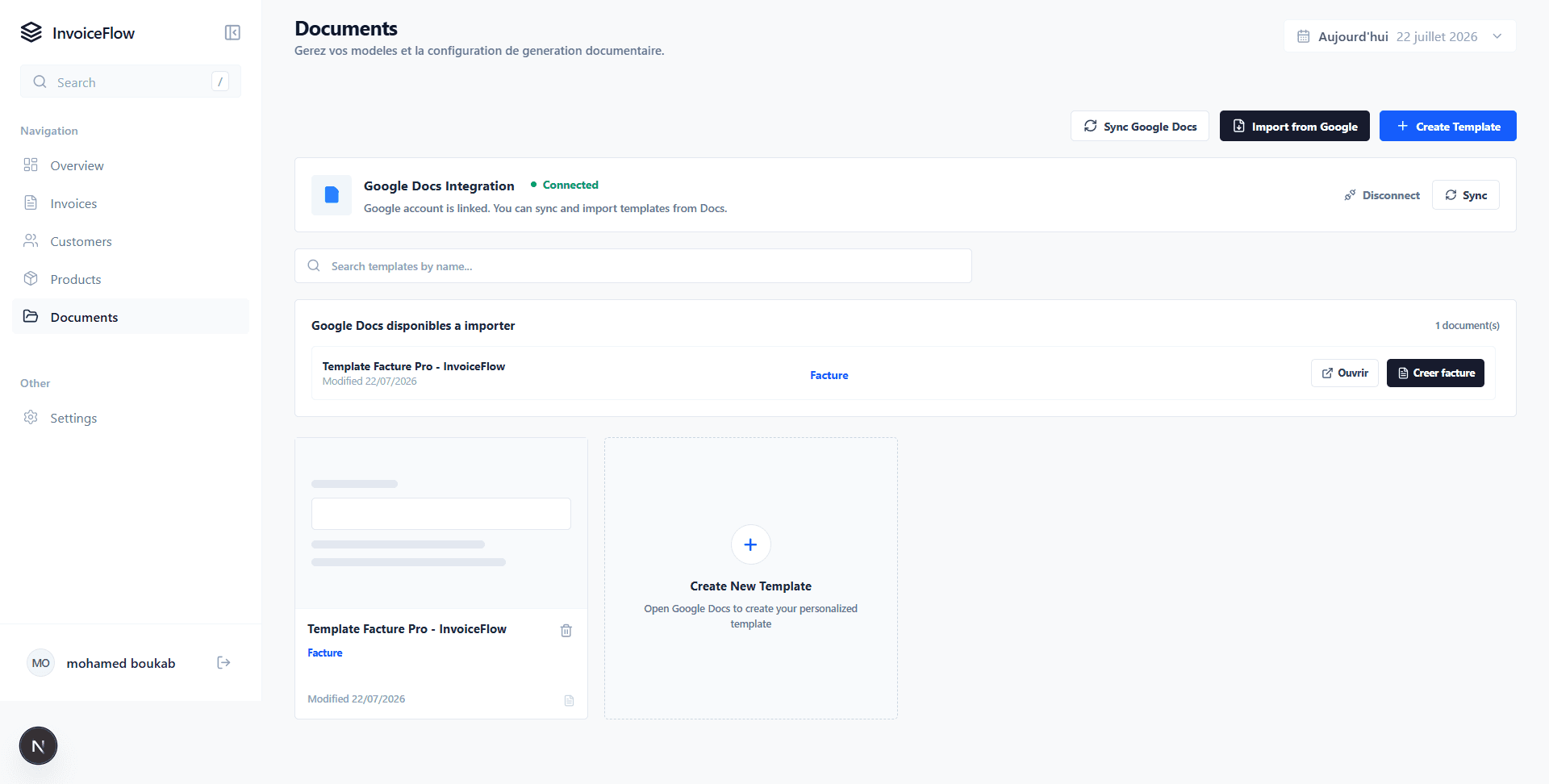The width and height of the screenshot is (1549, 784).
Task: Click the green Connected status label
Action: (x=565, y=185)
